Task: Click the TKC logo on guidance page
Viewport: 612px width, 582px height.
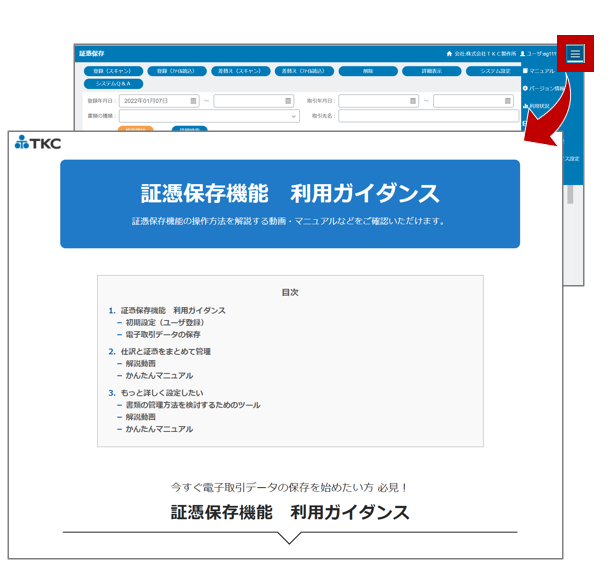Action: 38,143
